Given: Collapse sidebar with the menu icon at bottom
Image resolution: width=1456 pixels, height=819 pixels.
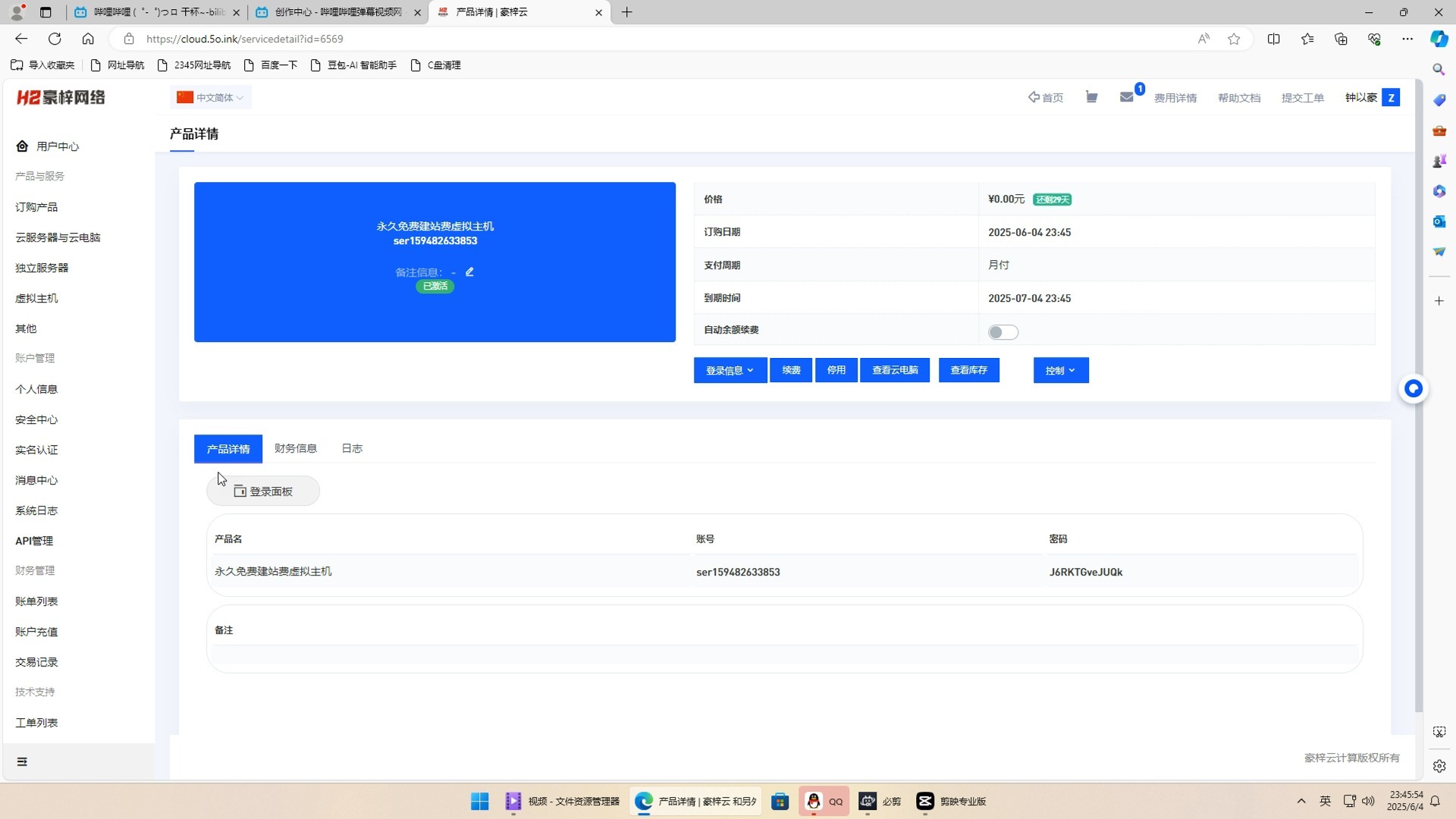Looking at the screenshot, I should click(22, 761).
